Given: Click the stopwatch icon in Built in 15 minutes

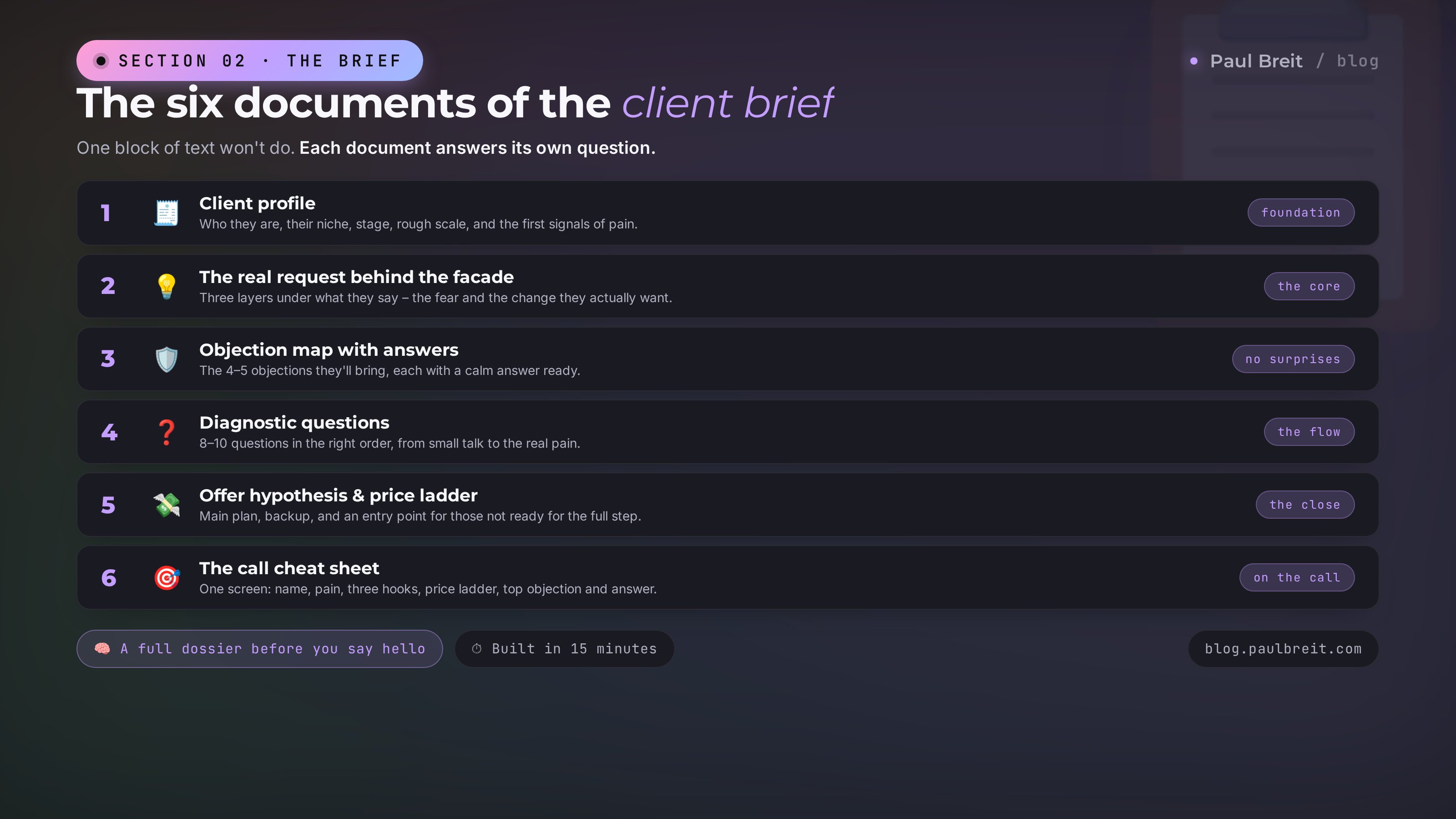Looking at the screenshot, I should (x=476, y=648).
